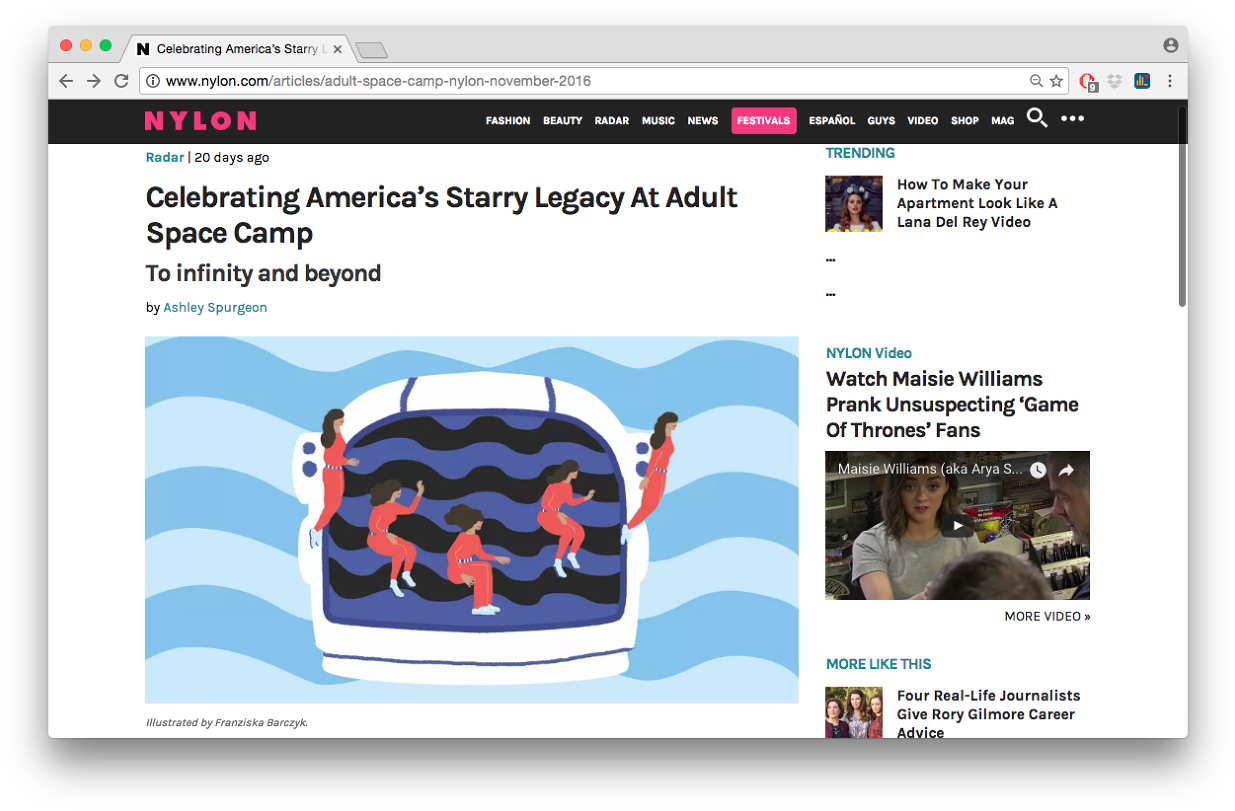Reload the page with refresh icon

pos(121,81)
